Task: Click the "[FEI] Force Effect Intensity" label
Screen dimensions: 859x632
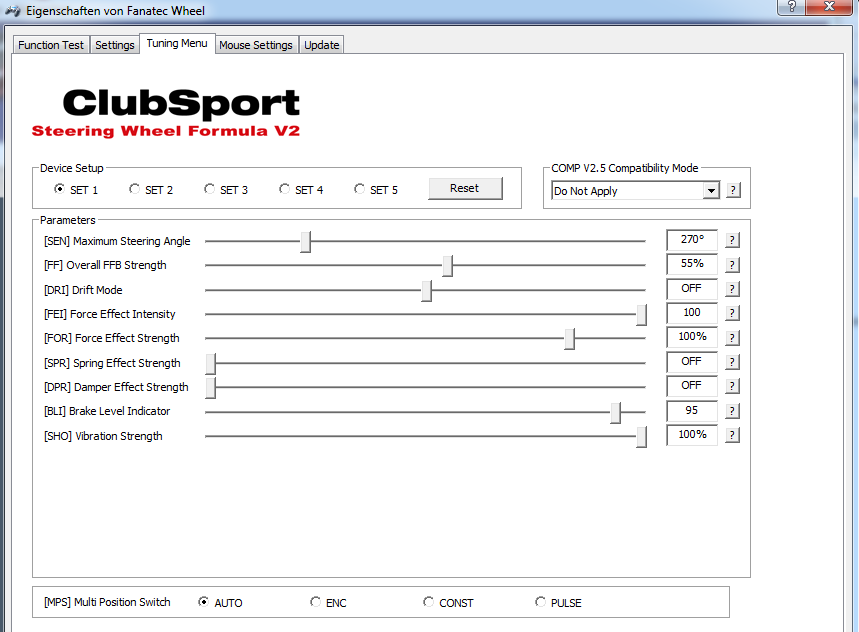Action: [x=110, y=314]
